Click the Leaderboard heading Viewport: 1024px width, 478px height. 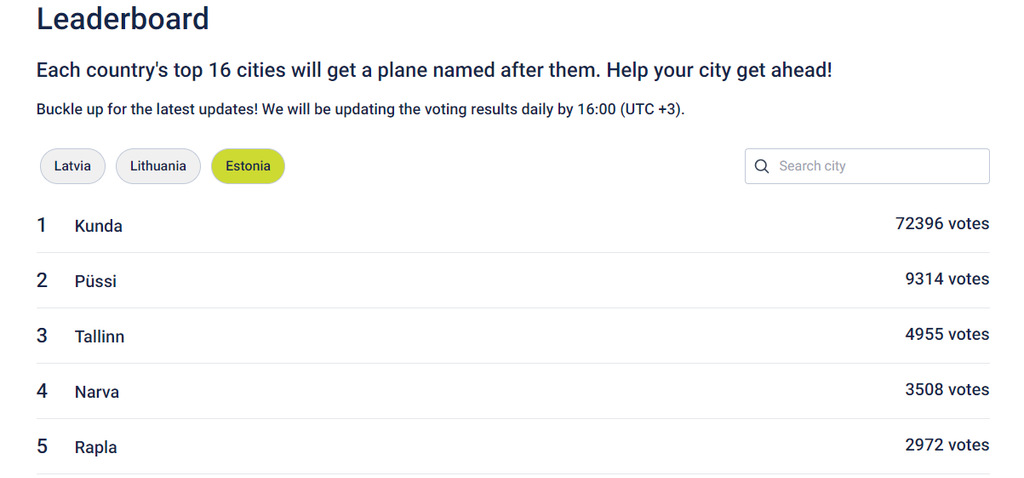coord(123,19)
